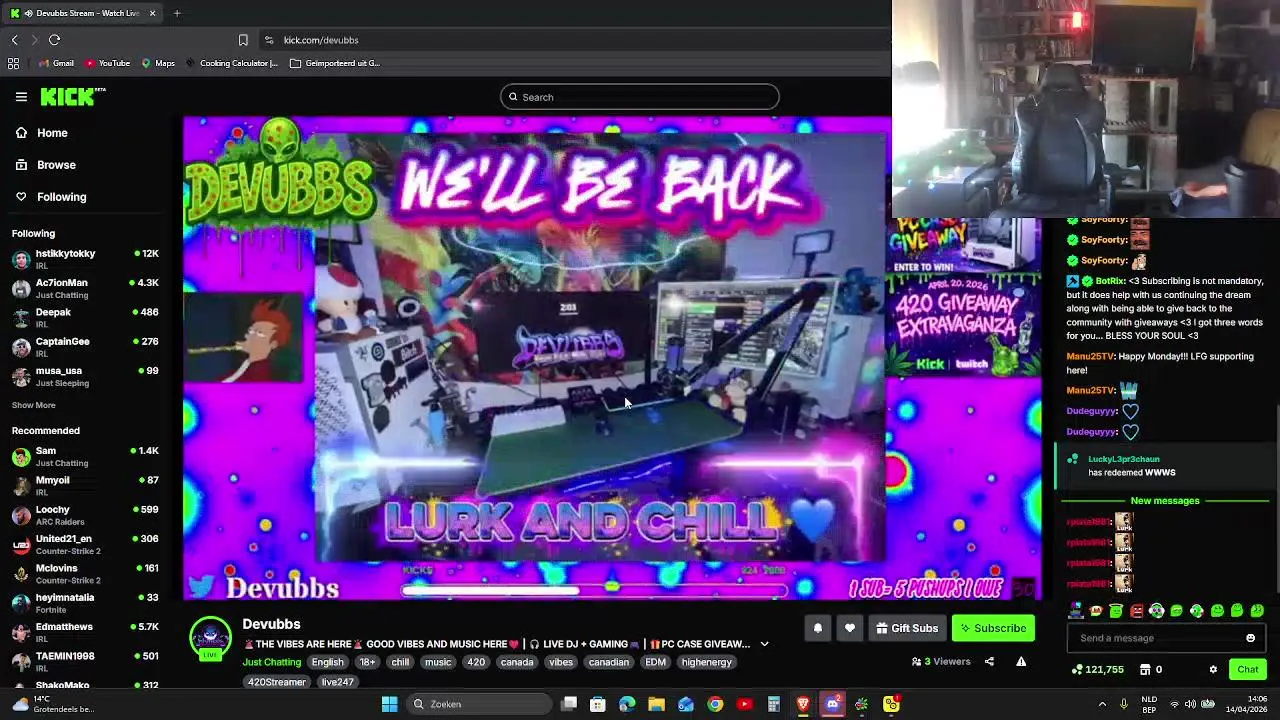
Task: Open Brave browser from taskbar
Action: 803,704
